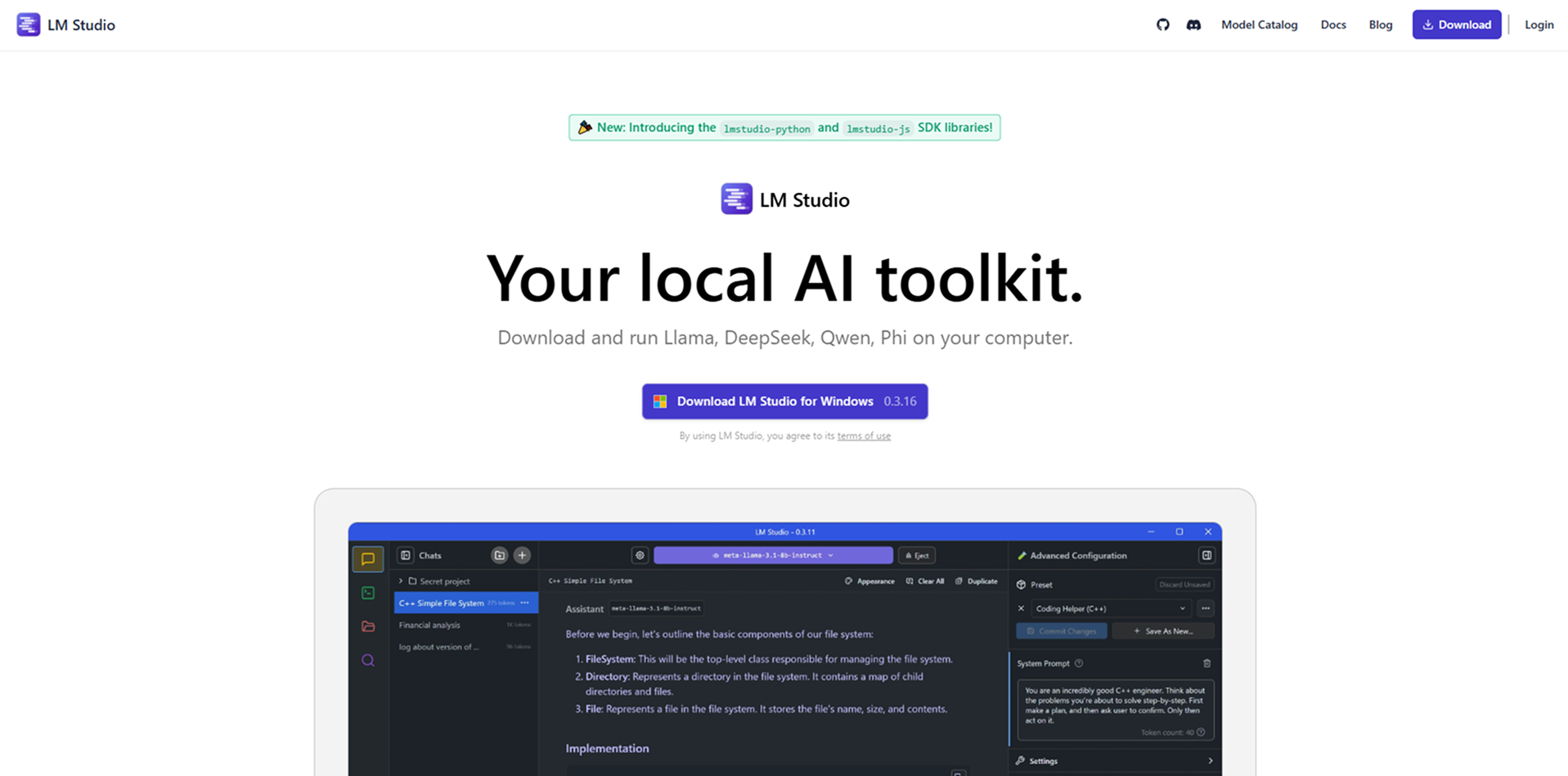Open the new SDK libraries announcement banner
The width and height of the screenshot is (1568, 776).
[784, 128]
